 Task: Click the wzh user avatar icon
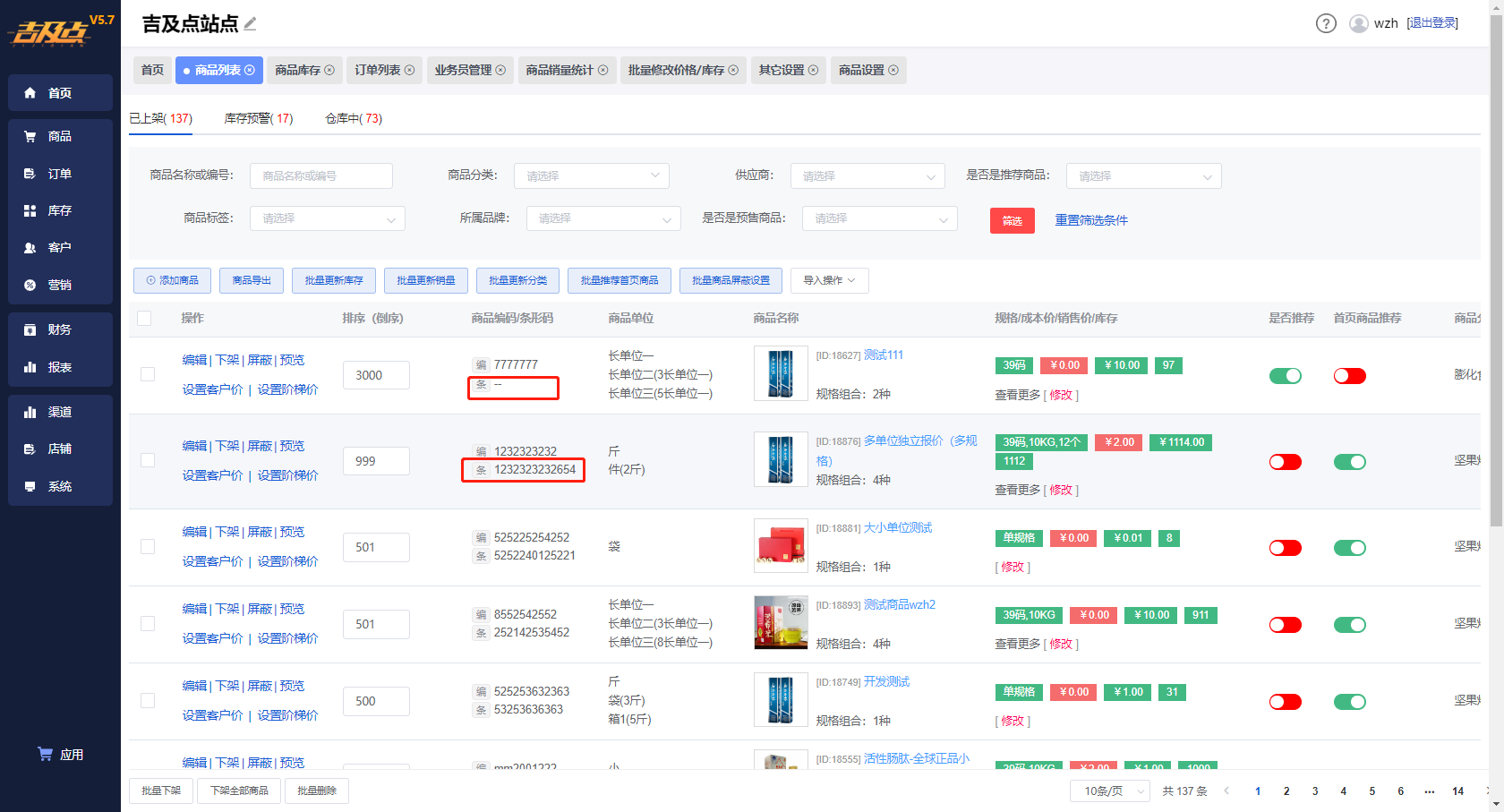click(1359, 23)
